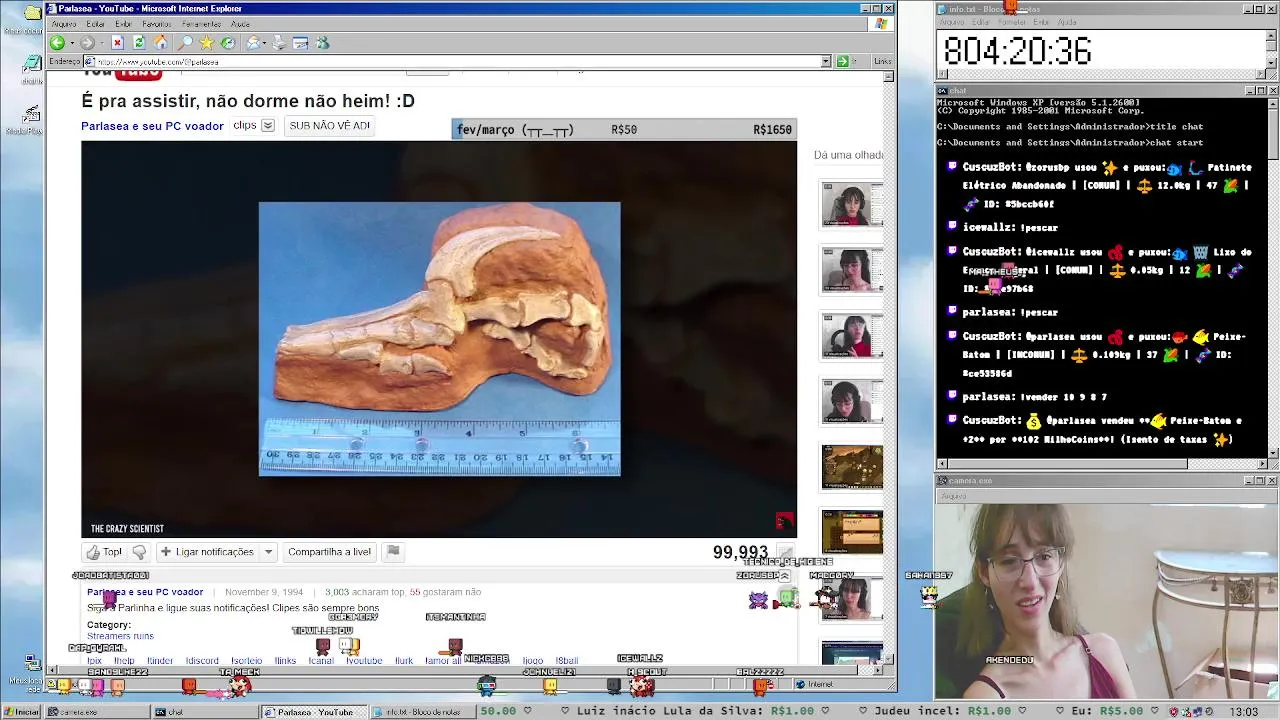Switch to Parlasea - YouTube taskbar button
The height and width of the screenshot is (720, 1280).
[313, 712]
